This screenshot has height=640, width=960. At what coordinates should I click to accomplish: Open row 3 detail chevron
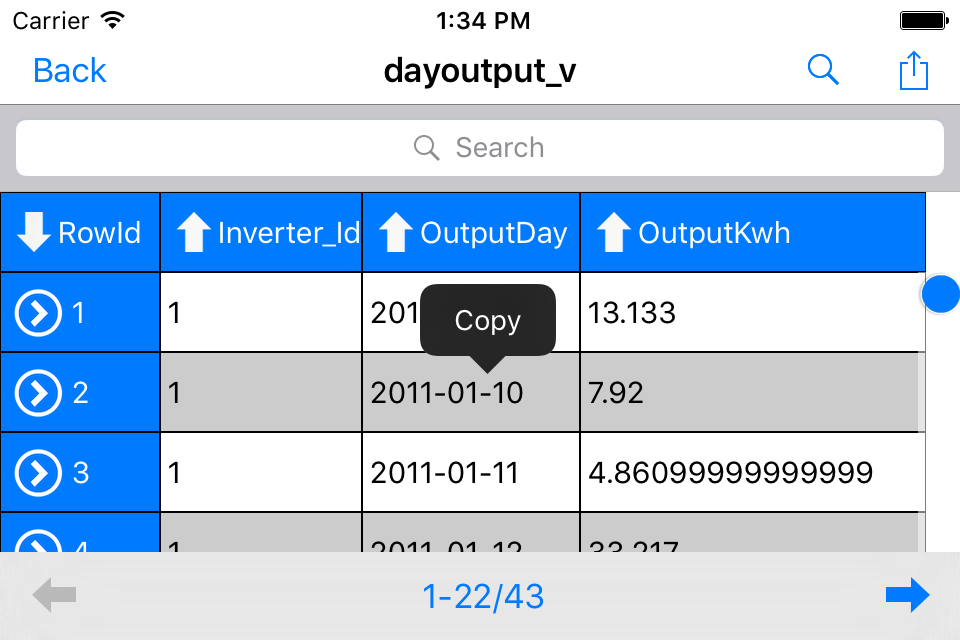[x=37, y=473]
